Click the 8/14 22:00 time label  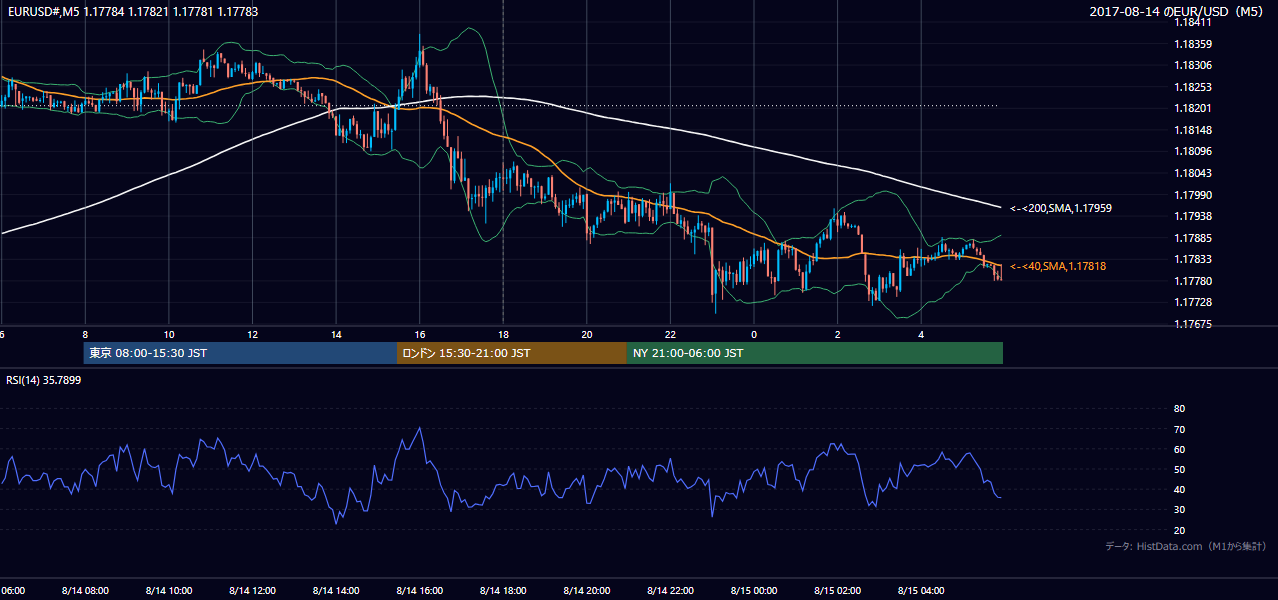pos(670,590)
